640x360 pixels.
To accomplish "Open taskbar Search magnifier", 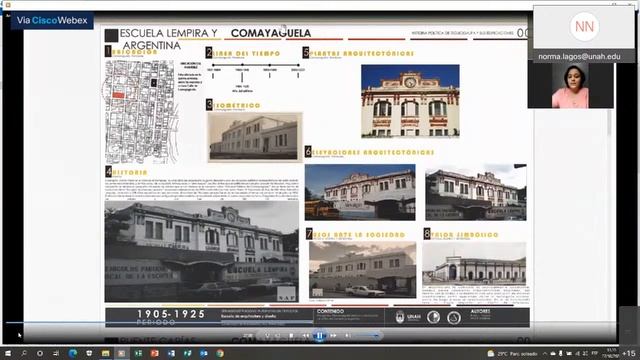I will tap(24, 353).
